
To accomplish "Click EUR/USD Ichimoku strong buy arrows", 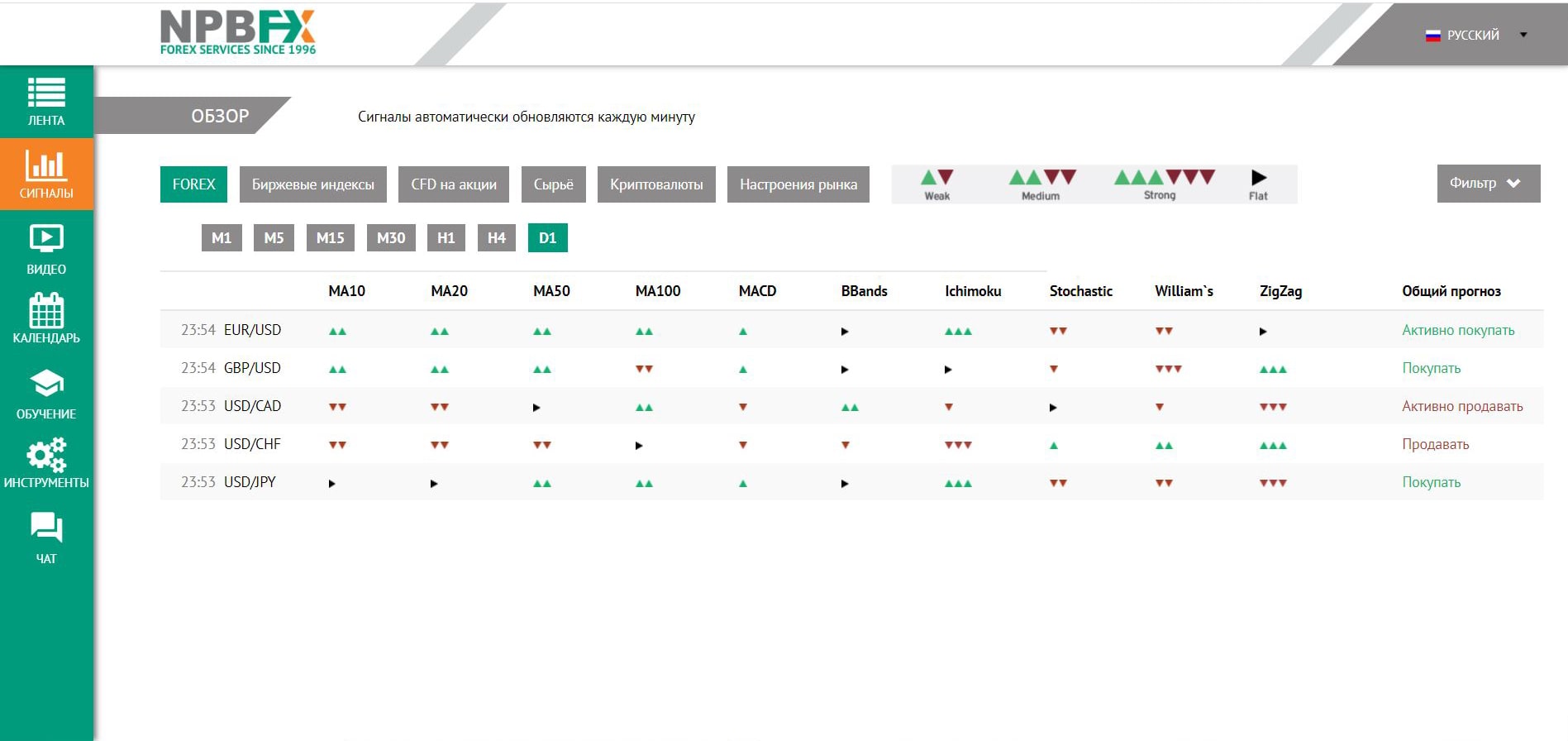I will (x=958, y=331).
